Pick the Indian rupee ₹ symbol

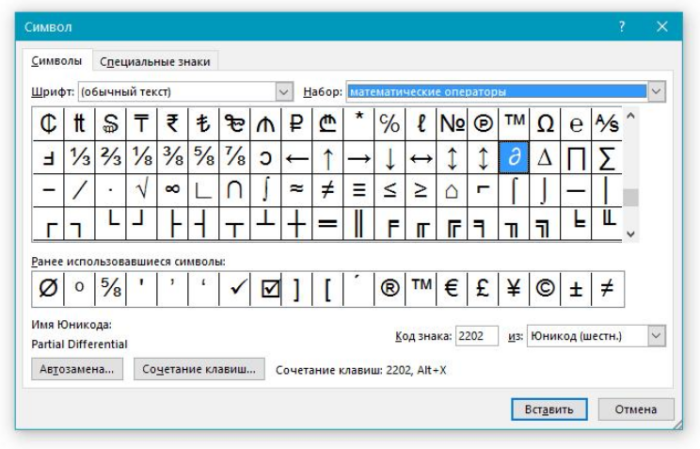[x=172, y=124]
